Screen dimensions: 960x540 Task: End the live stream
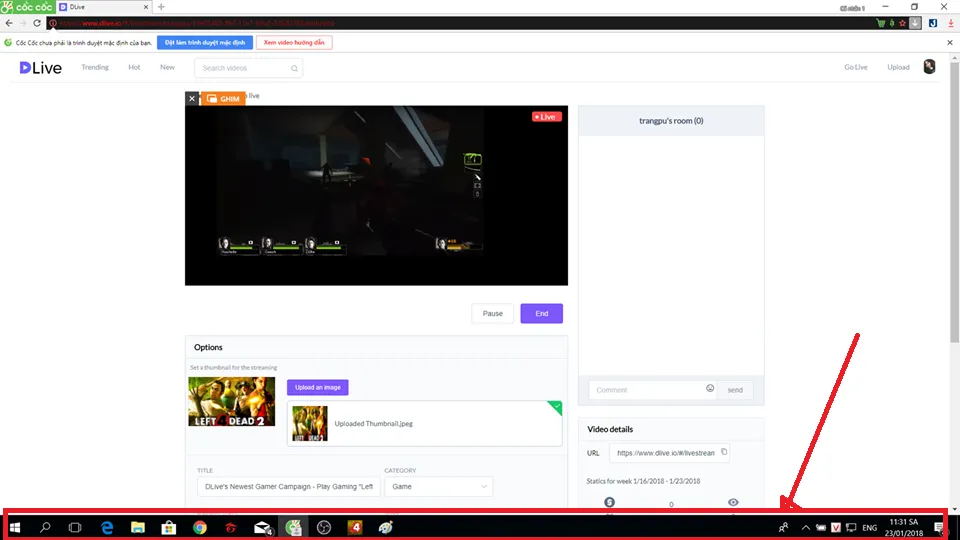(541, 313)
